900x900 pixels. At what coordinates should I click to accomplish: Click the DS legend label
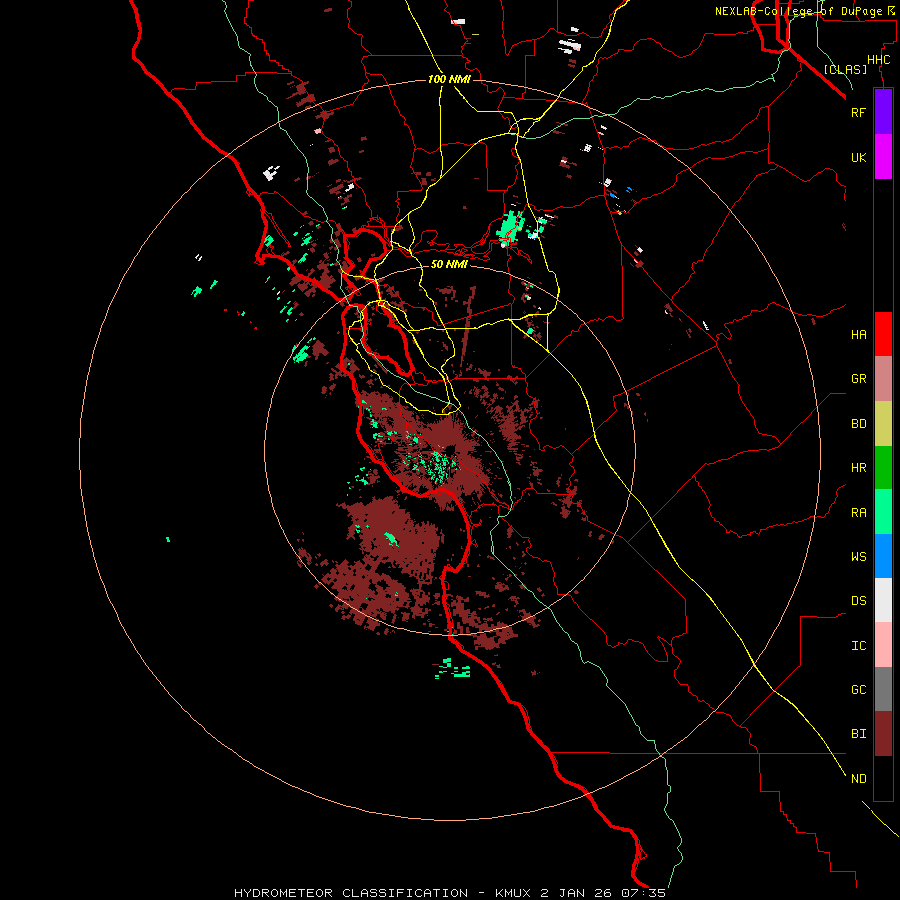pyautogui.click(x=858, y=601)
